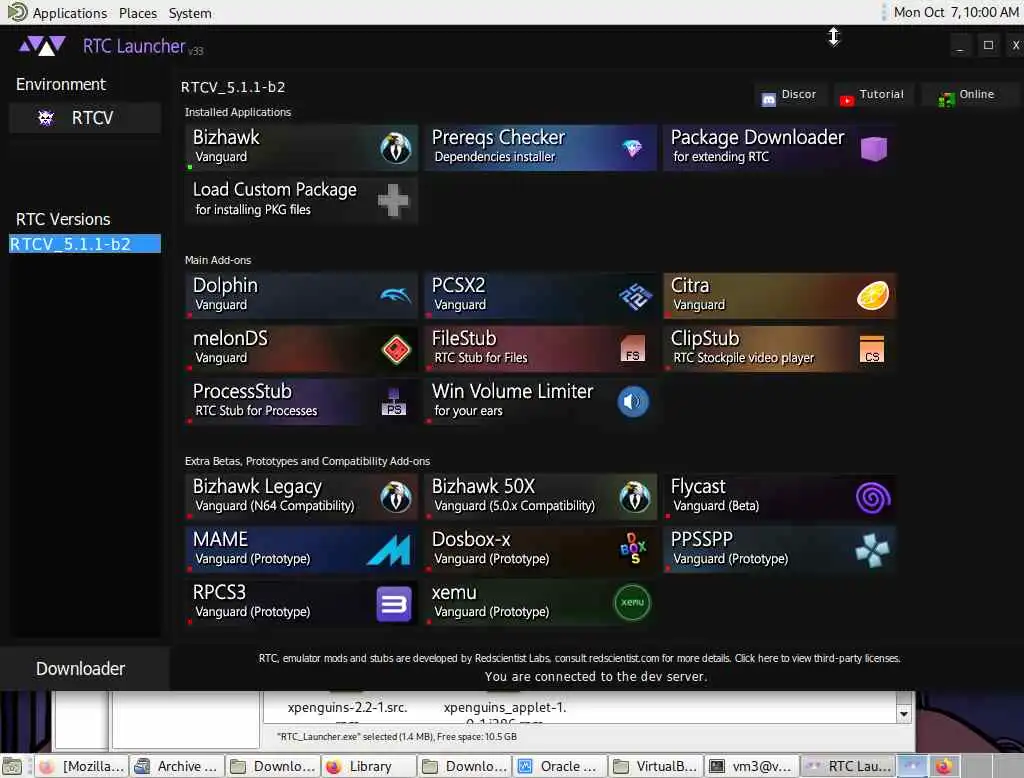This screenshot has width=1024, height=778.
Task: Click the RTC Launcher triangle logo
Action: click(42, 46)
